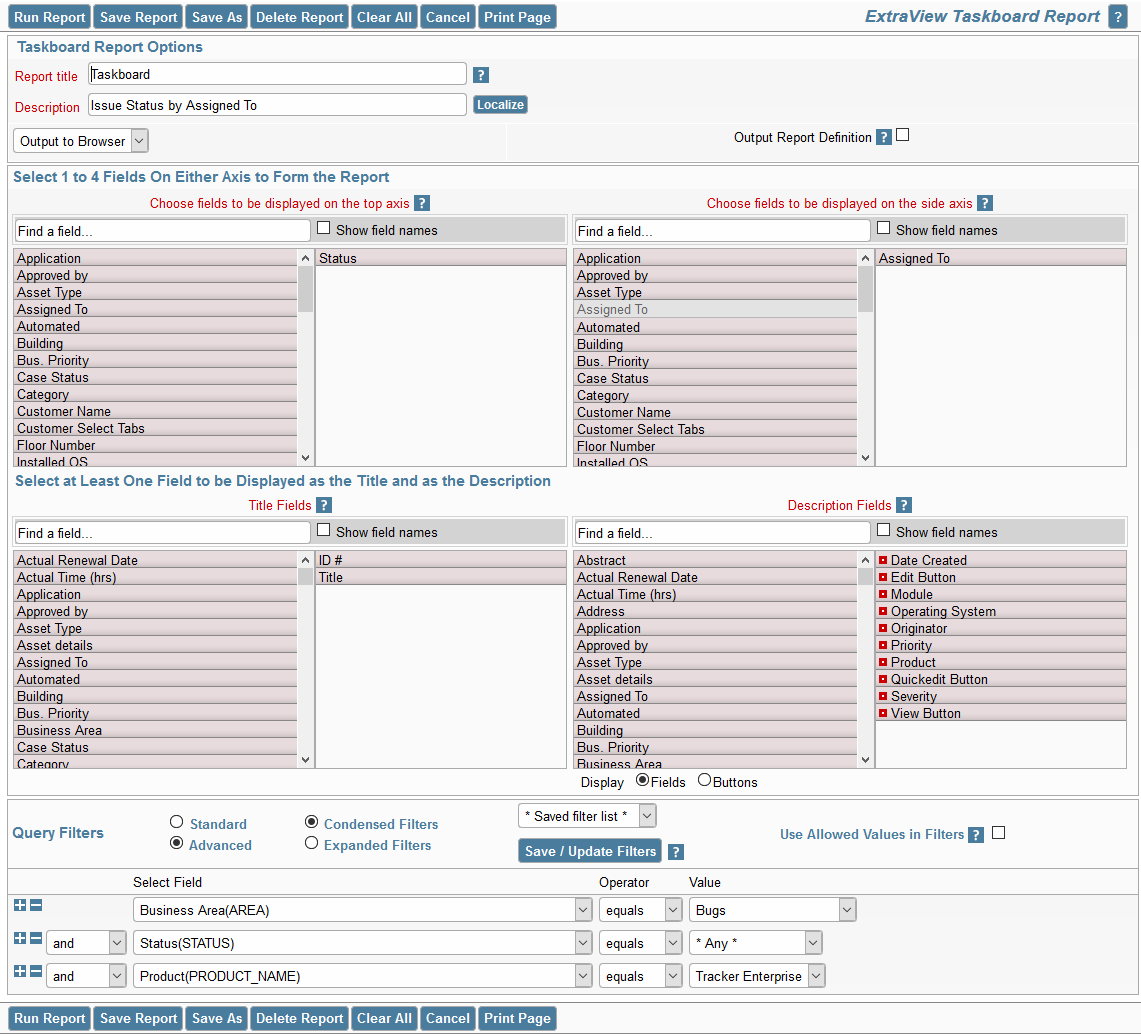Click the plus icon on Business Area filter row
Screen dimensions: 1141x1036
(x=20, y=905)
